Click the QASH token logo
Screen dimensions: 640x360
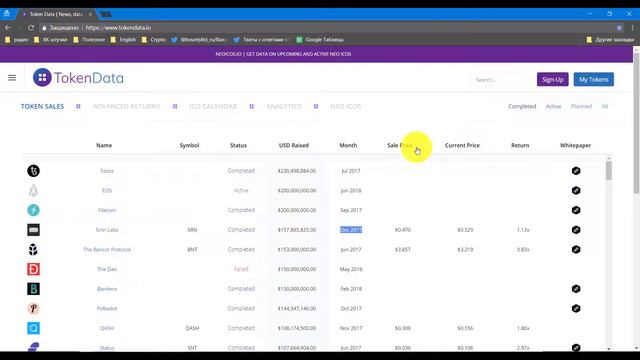[x=33, y=328]
